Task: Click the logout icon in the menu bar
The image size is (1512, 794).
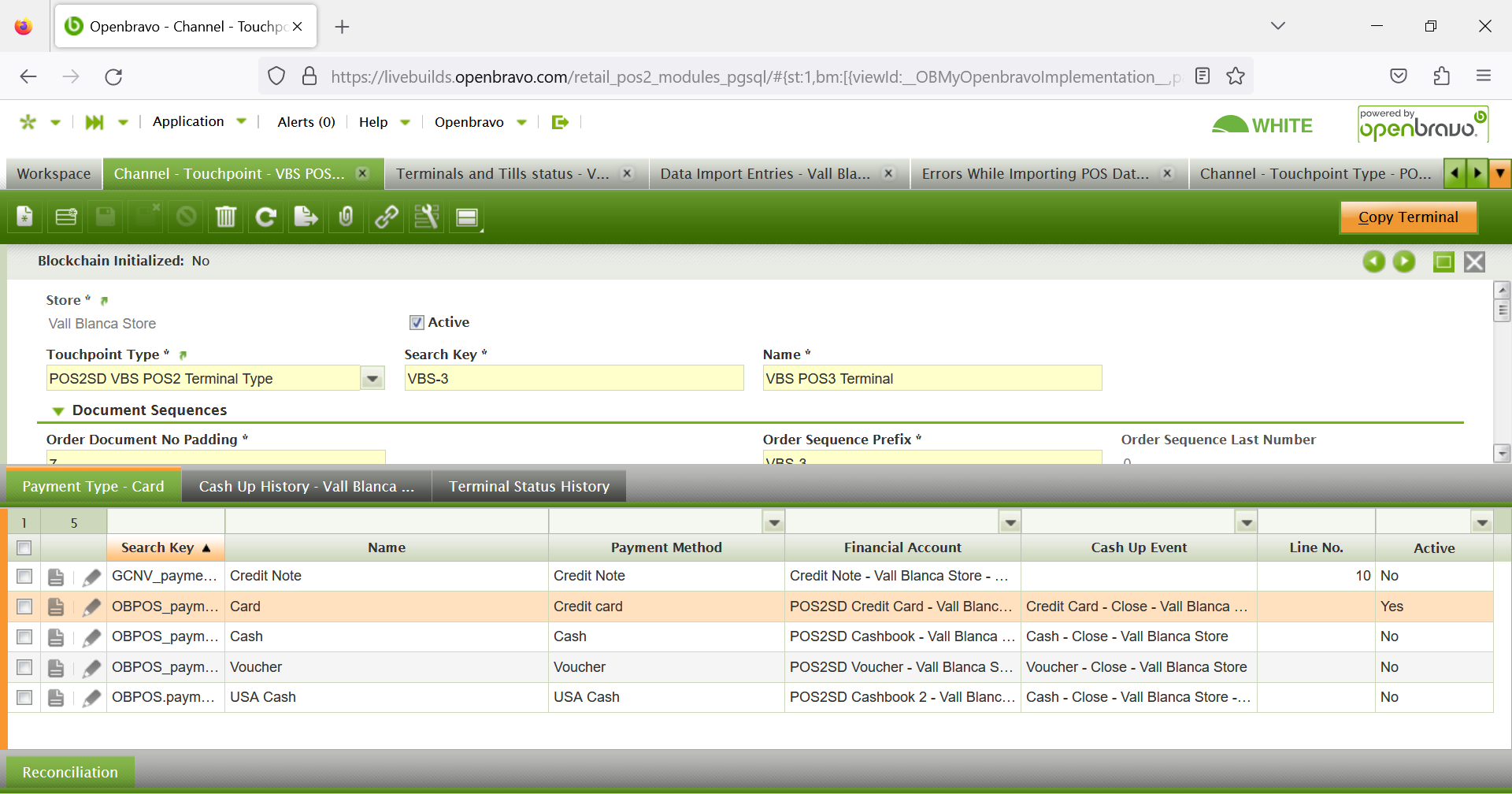Action: pos(560,122)
